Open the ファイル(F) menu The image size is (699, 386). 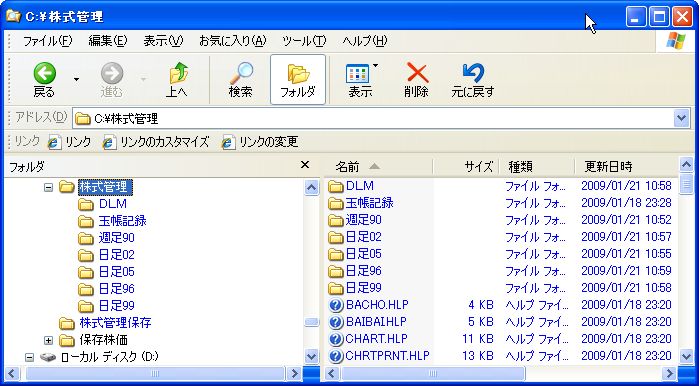pos(47,41)
